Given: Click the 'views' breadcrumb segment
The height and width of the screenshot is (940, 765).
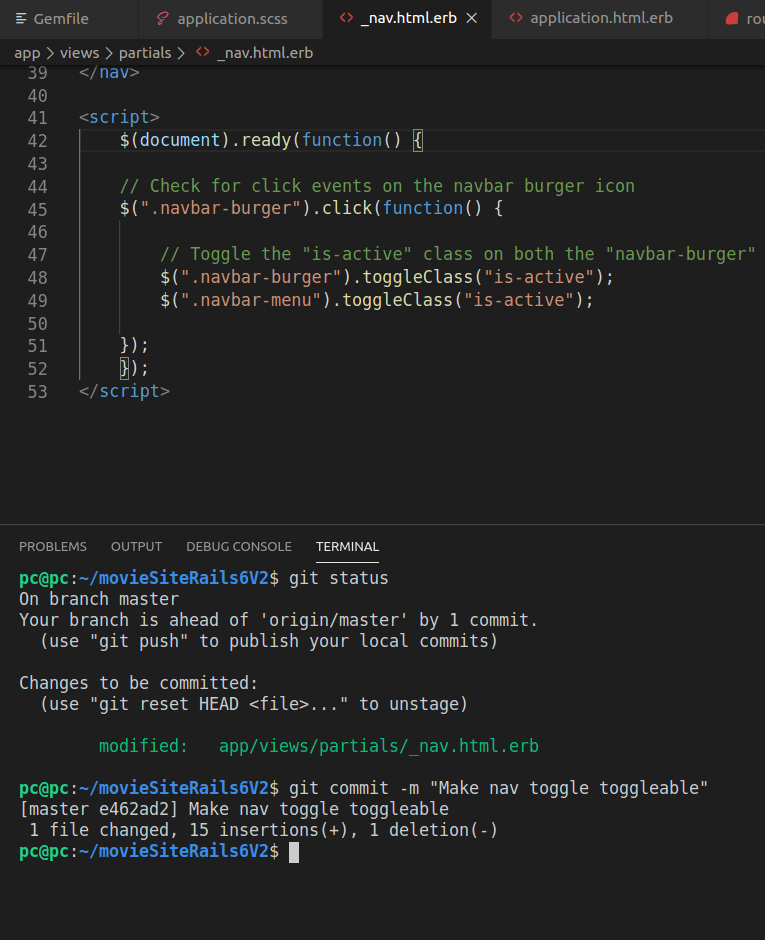Looking at the screenshot, I should pyautogui.click(x=79, y=53).
